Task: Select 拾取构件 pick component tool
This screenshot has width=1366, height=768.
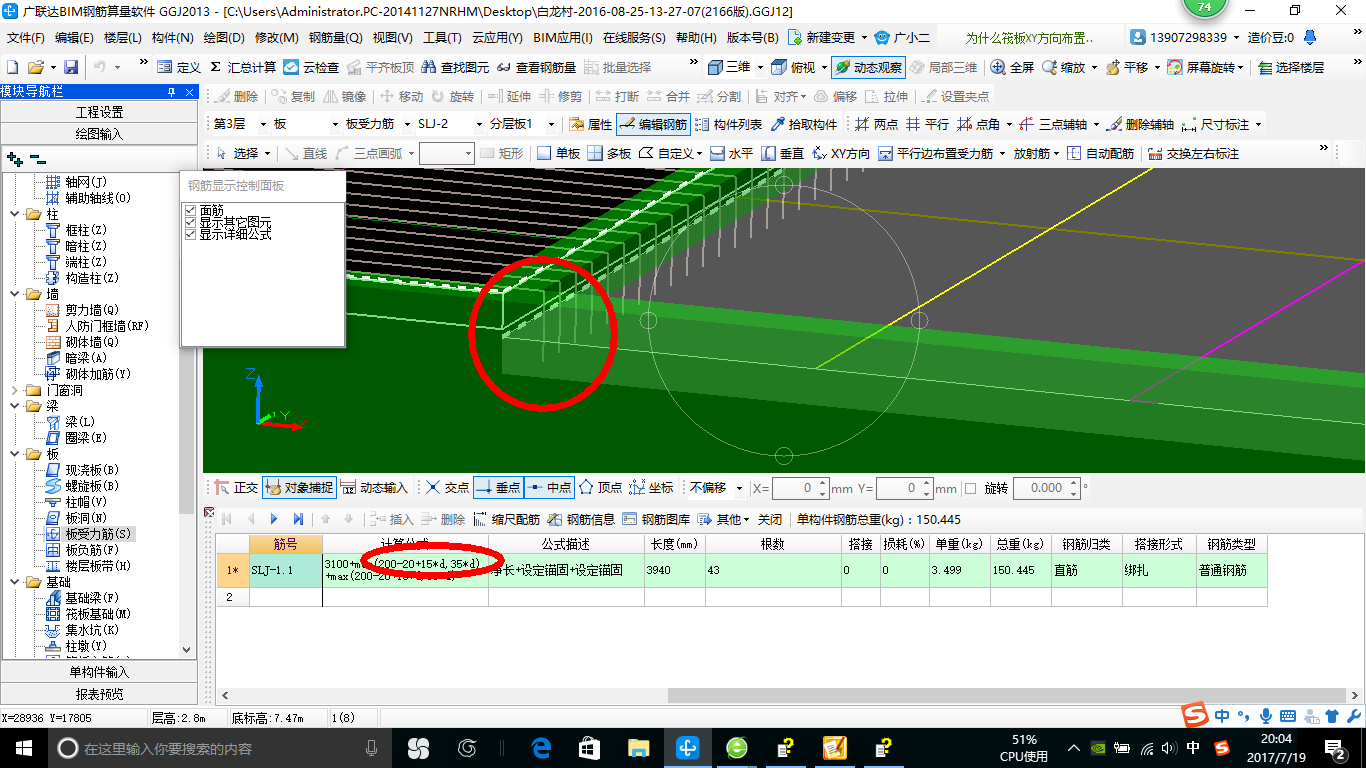Action: point(803,124)
